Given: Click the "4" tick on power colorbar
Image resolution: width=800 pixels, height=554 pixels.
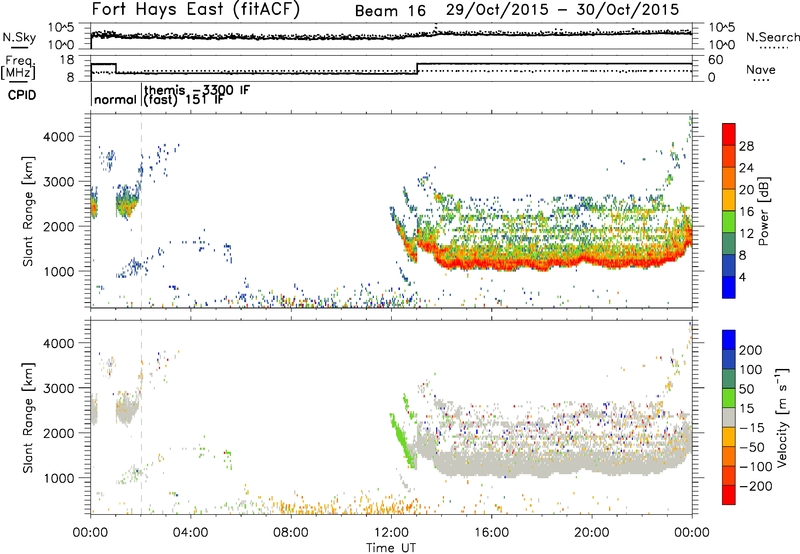Looking at the screenshot, I should tap(743, 277).
